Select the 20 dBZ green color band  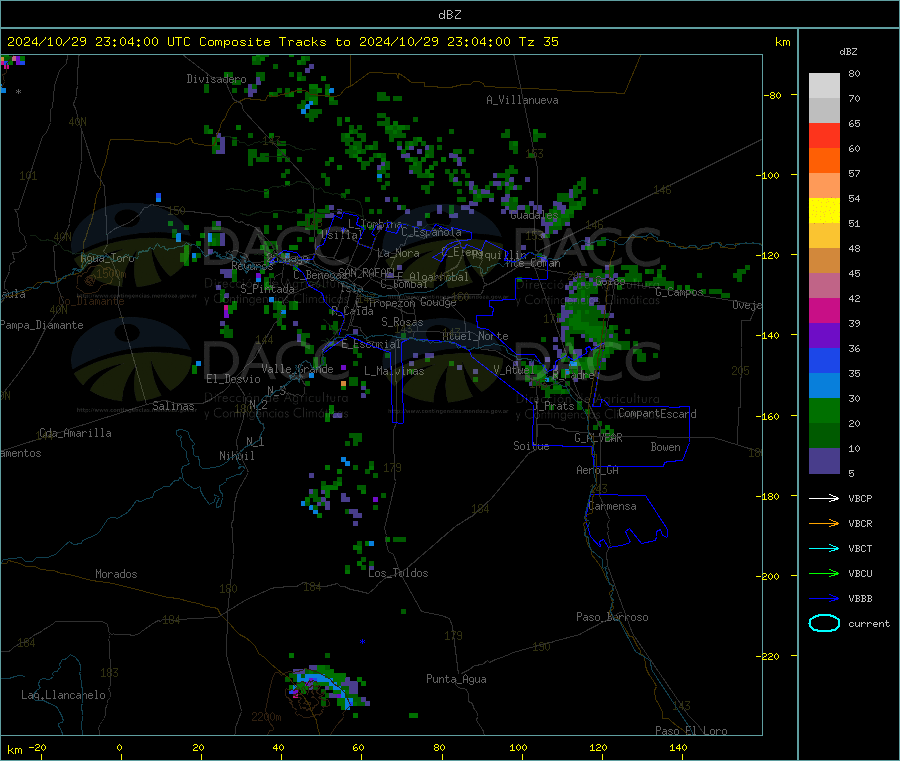[x=824, y=436]
